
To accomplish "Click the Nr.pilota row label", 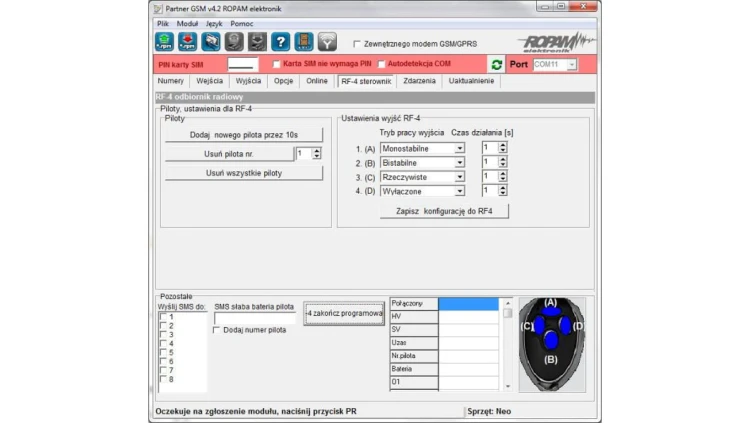I will pyautogui.click(x=414, y=356).
